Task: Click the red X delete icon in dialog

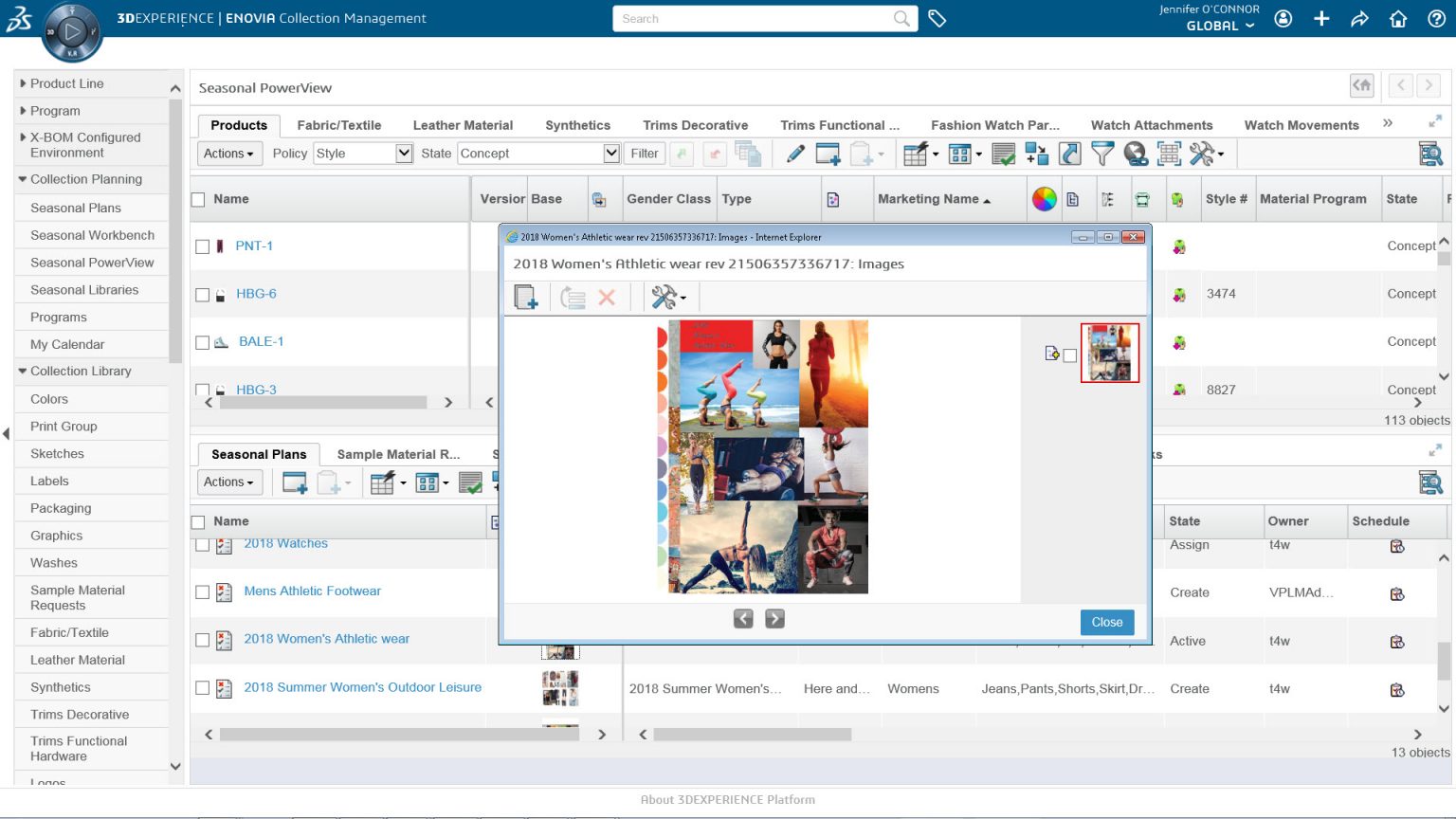Action: click(x=607, y=298)
